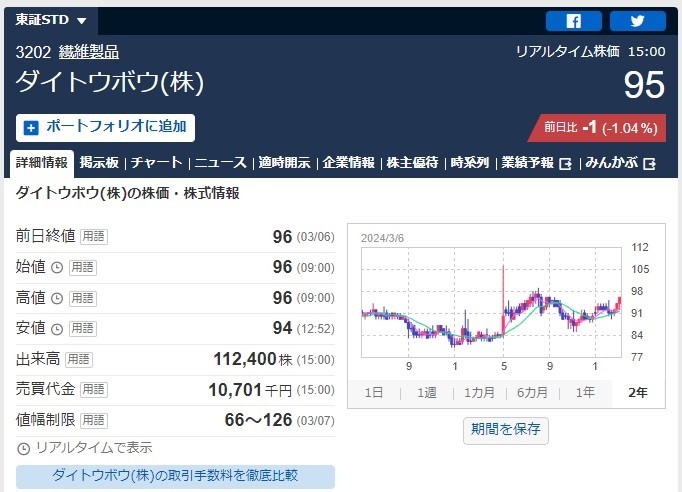The height and width of the screenshot is (492, 682).
Task: Open the 株主優待 tab
Action: click(412, 163)
